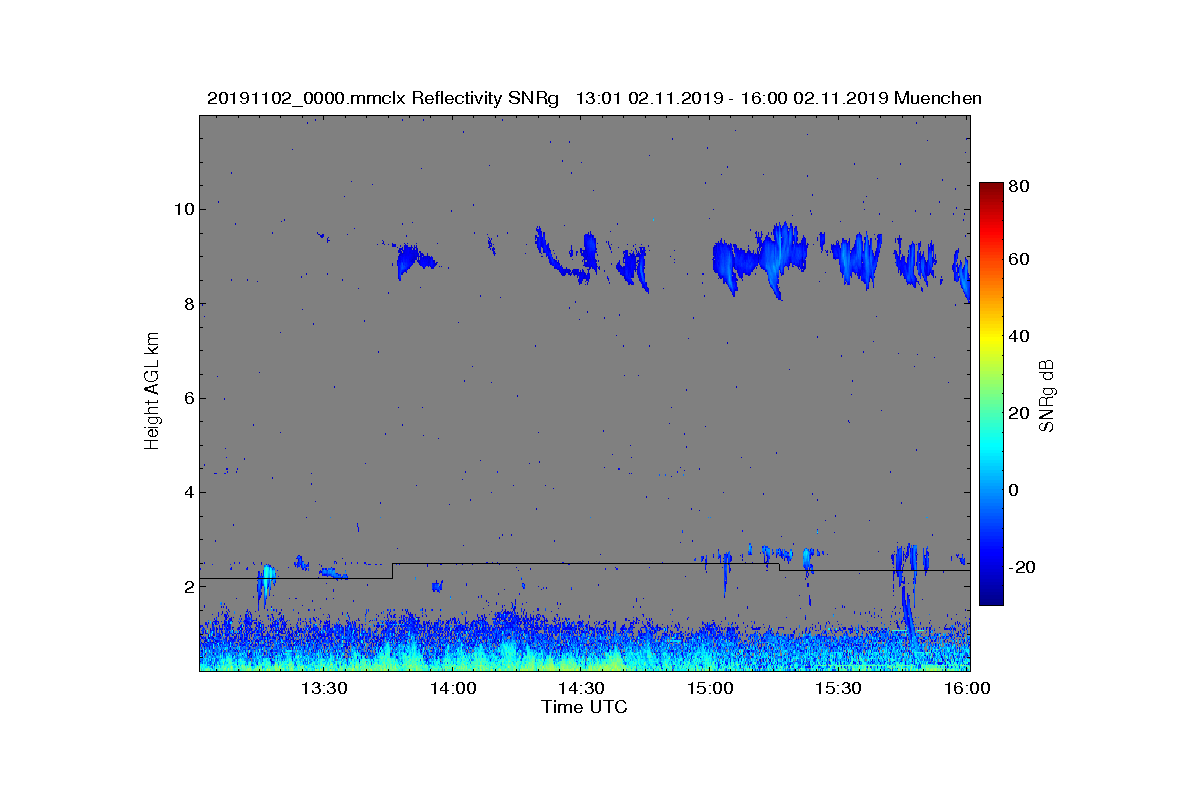Click the 'Muenchen' location word in the title

coord(938,98)
